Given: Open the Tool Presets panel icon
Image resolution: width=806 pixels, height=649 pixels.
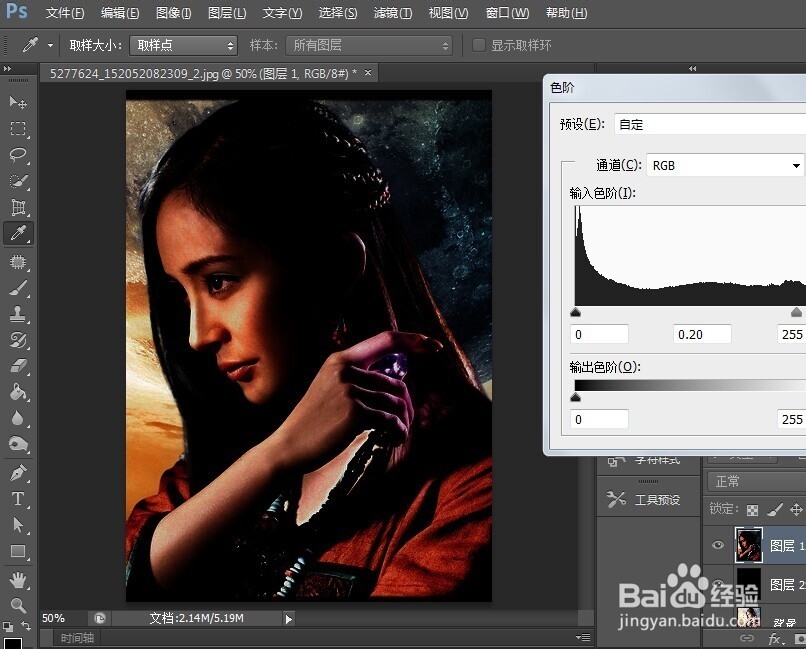Looking at the screenshot, I should click(616, 499).
